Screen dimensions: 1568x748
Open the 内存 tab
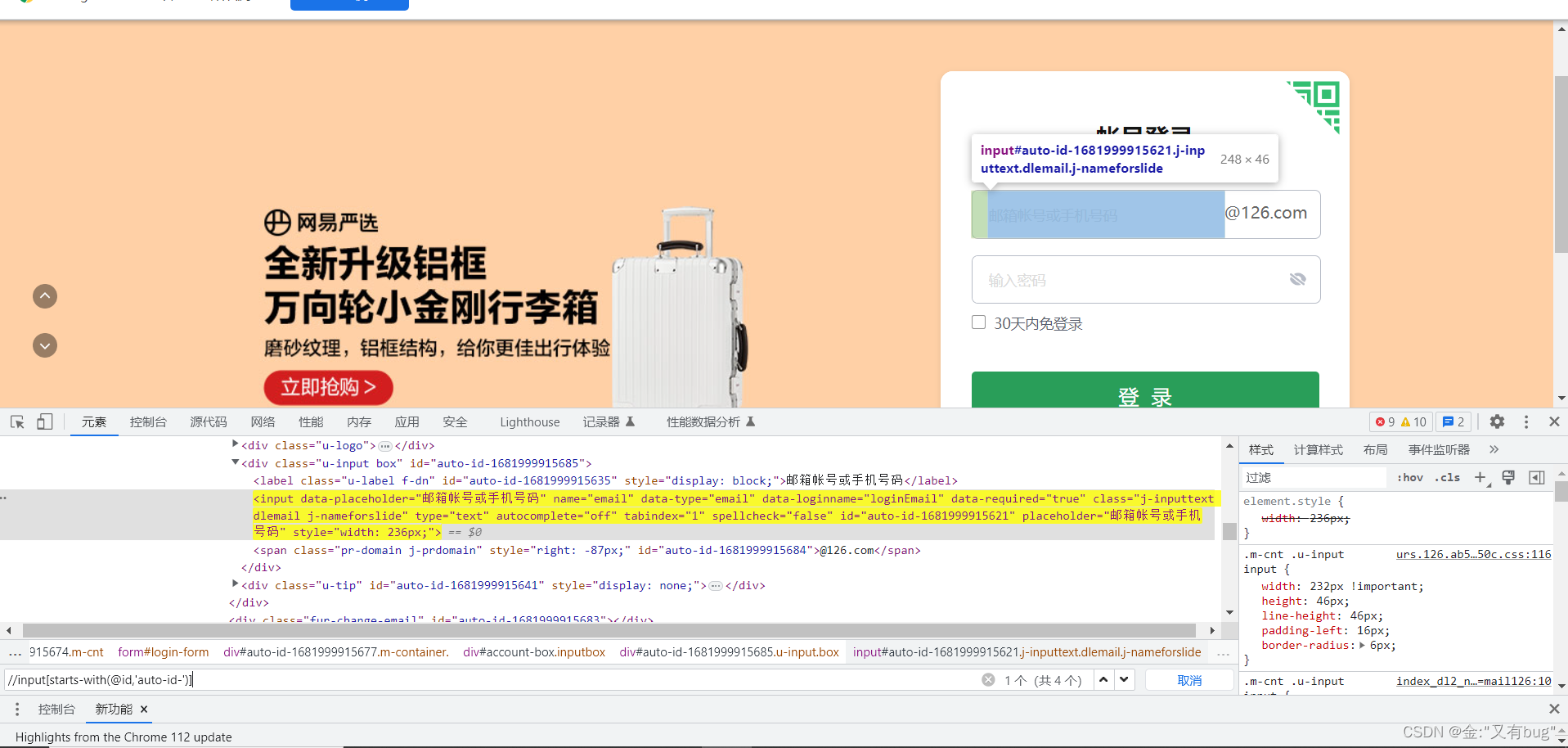point(359,422)
